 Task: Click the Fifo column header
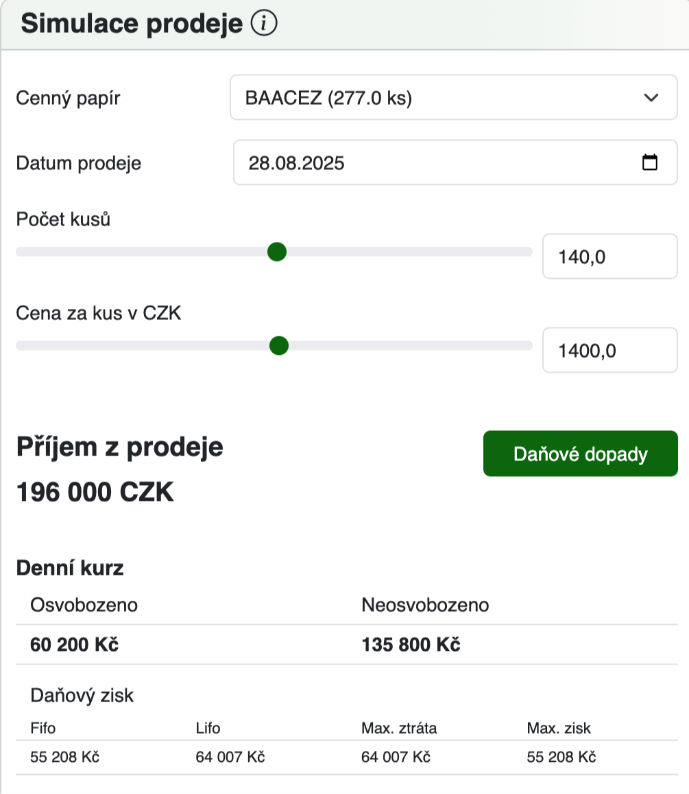43,728
